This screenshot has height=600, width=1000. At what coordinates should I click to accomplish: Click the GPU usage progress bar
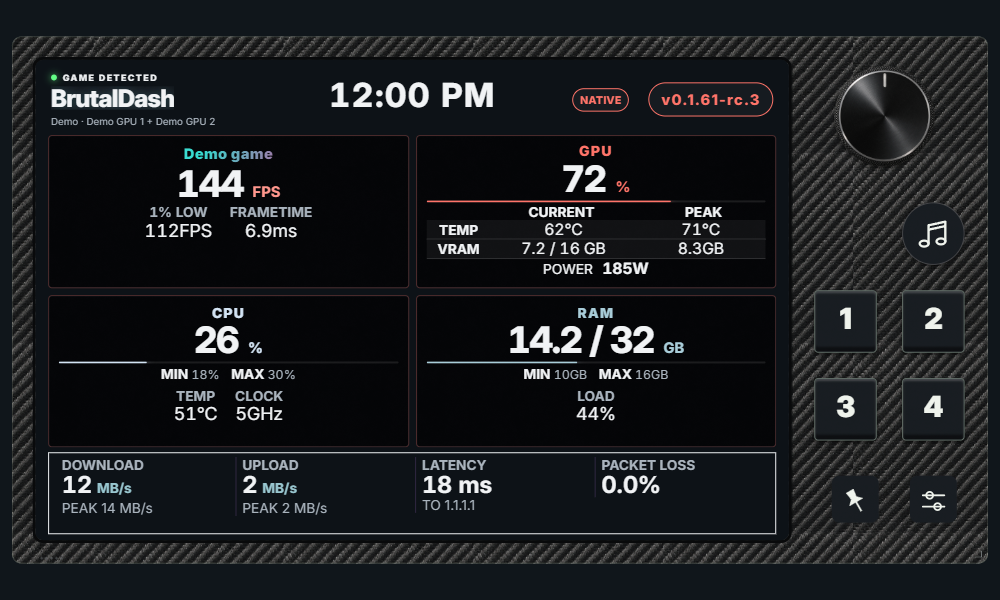(x=596, y=201)
